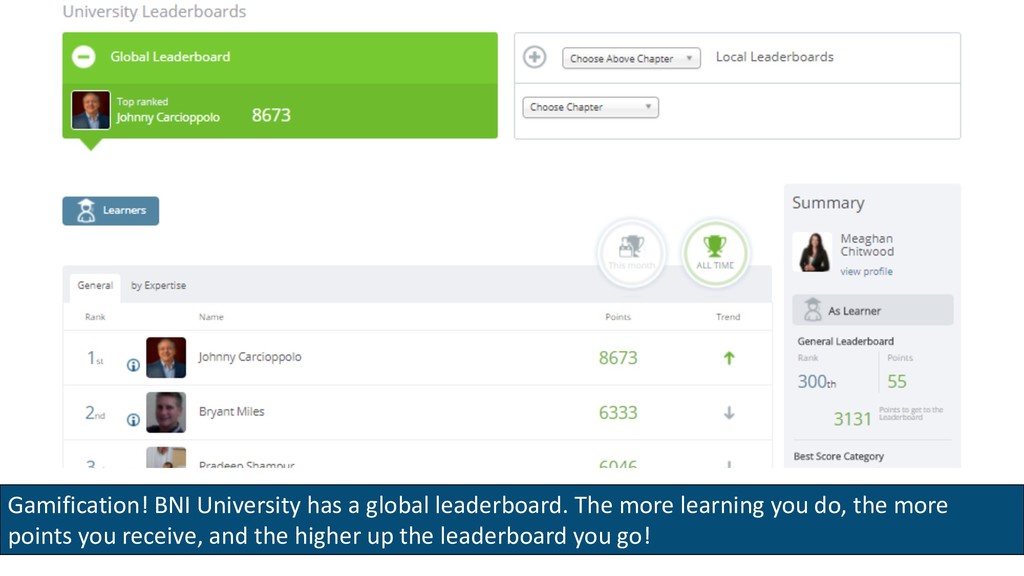Expand Local Leaderboards with plus icon
1024x576 pixels.
tap(535, 57)
